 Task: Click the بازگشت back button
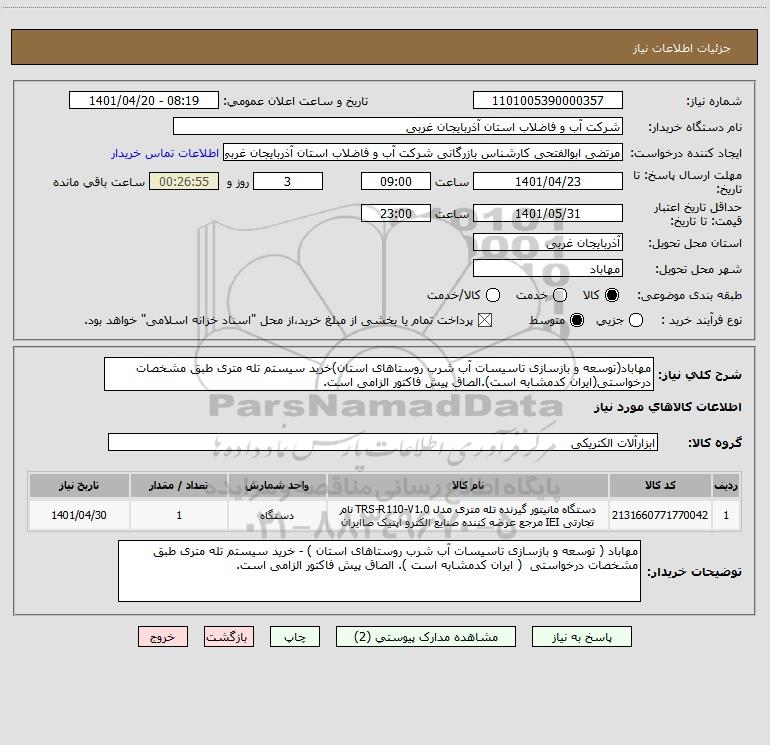(229, 637)
